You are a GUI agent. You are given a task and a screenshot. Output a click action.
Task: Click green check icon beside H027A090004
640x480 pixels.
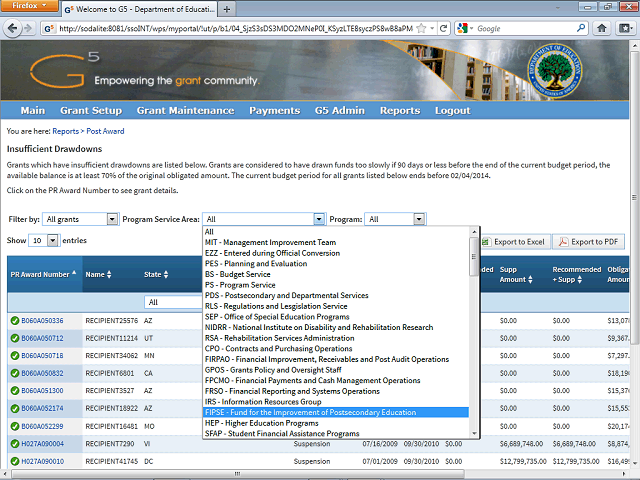[15, 443]
